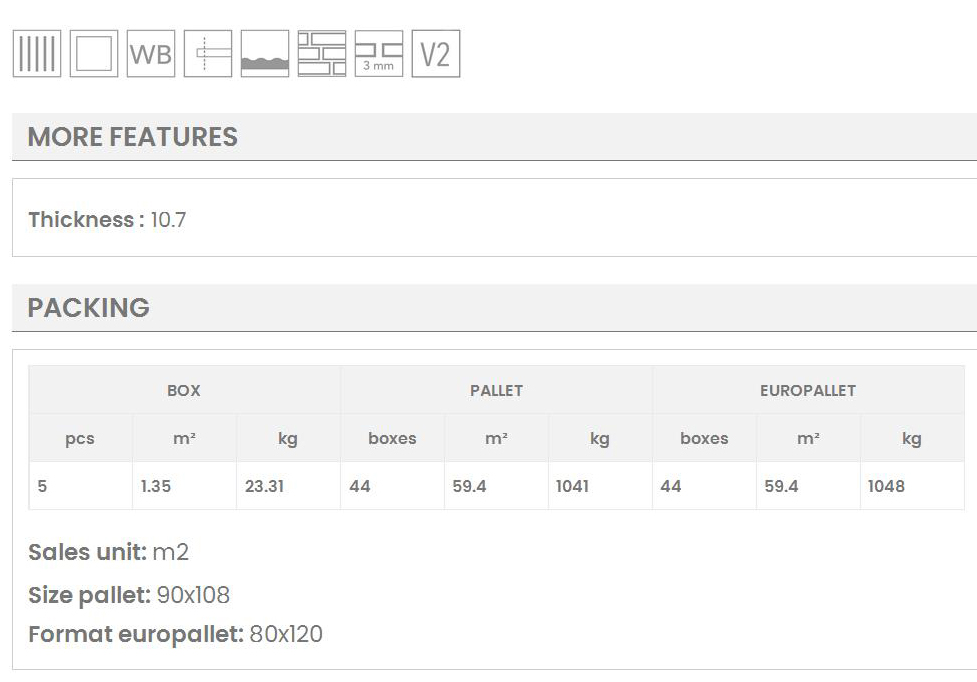The height and width of the screenshot is (682, 977).
Task: Click the EUROPALLET column group header
Action: click(808, 391)
